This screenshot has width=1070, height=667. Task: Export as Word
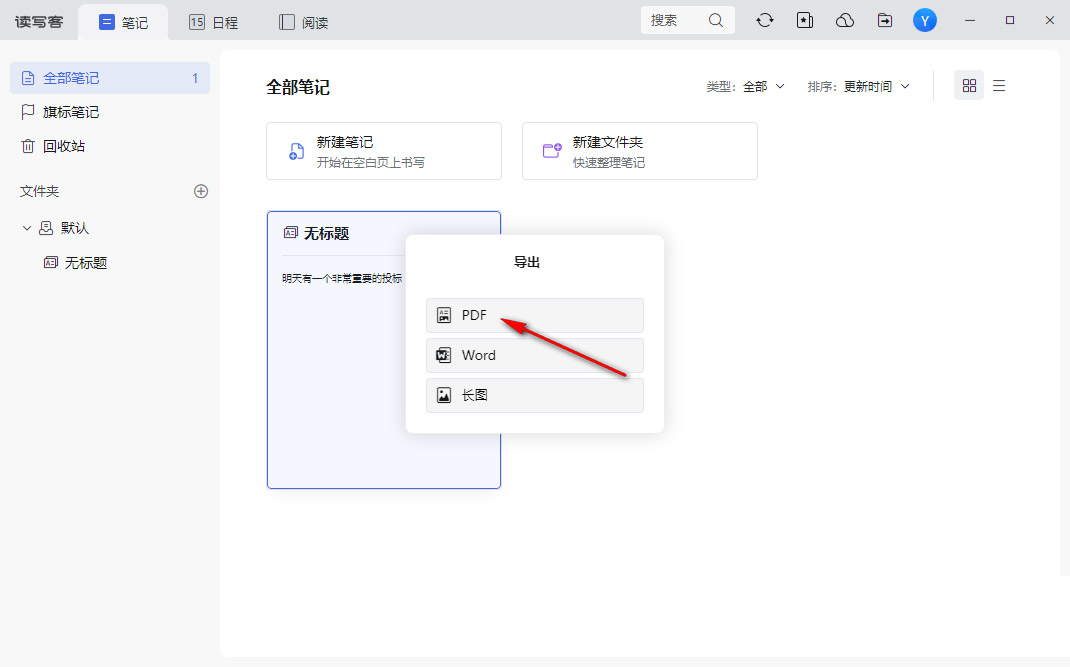pos(534,355)
